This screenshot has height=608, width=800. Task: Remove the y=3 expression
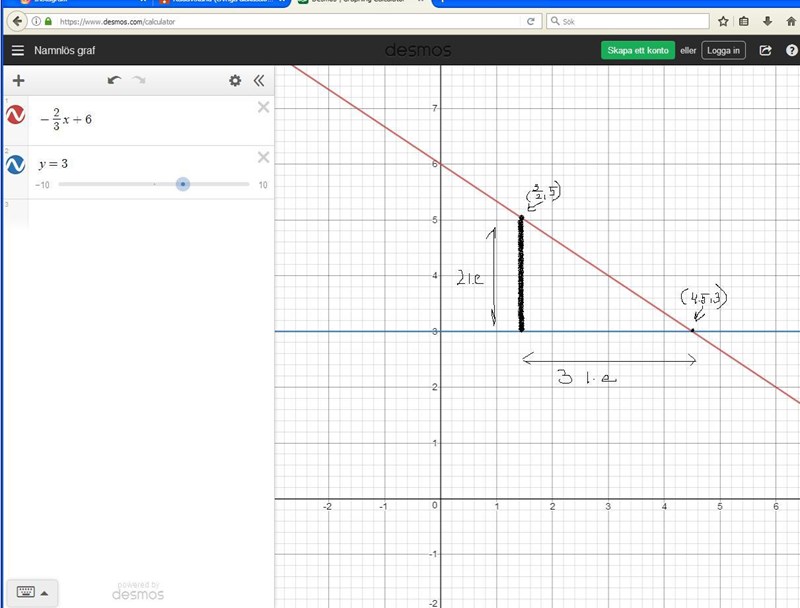[x=264, y=157]
